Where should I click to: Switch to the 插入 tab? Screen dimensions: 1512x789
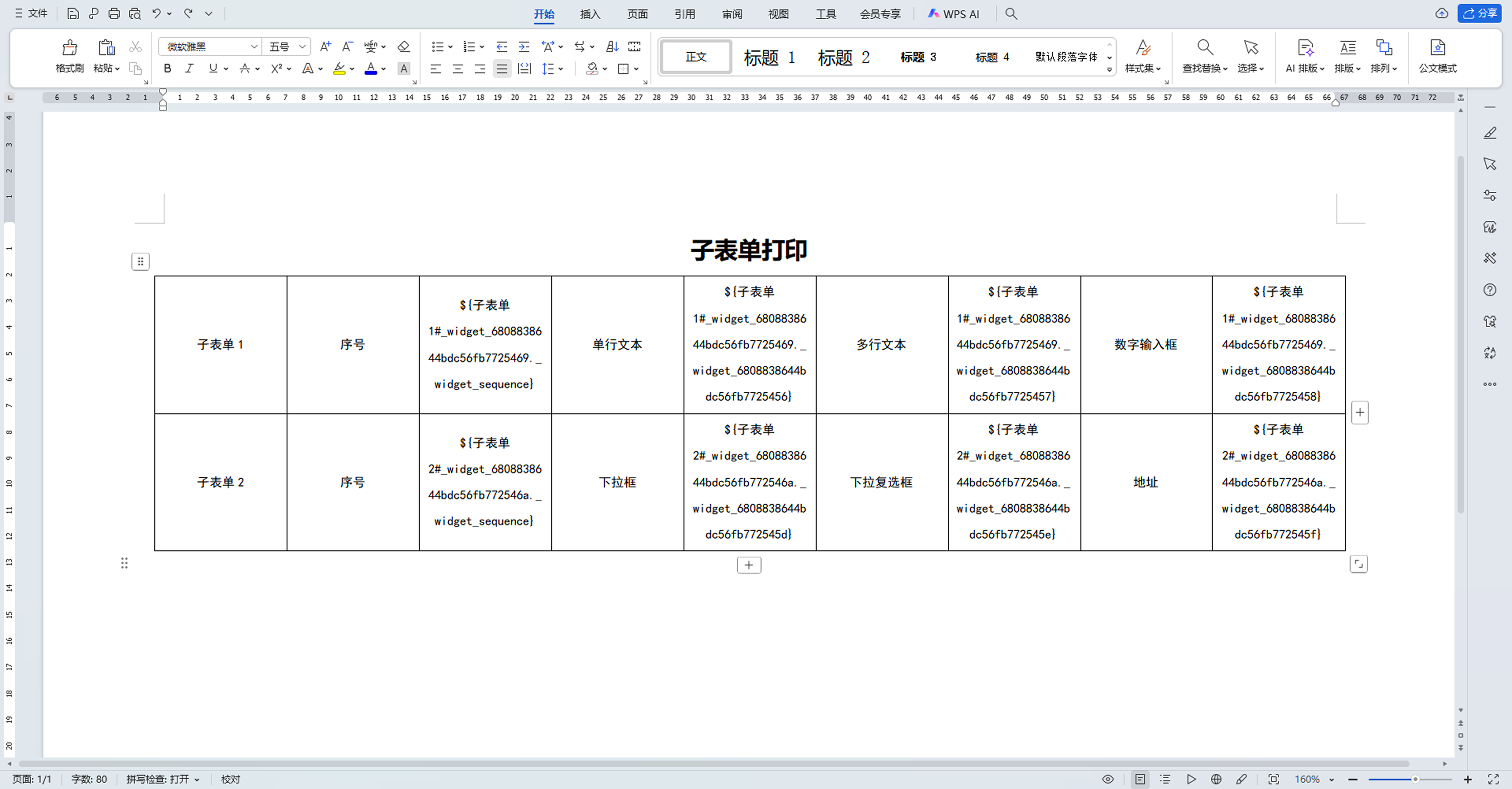590,14
